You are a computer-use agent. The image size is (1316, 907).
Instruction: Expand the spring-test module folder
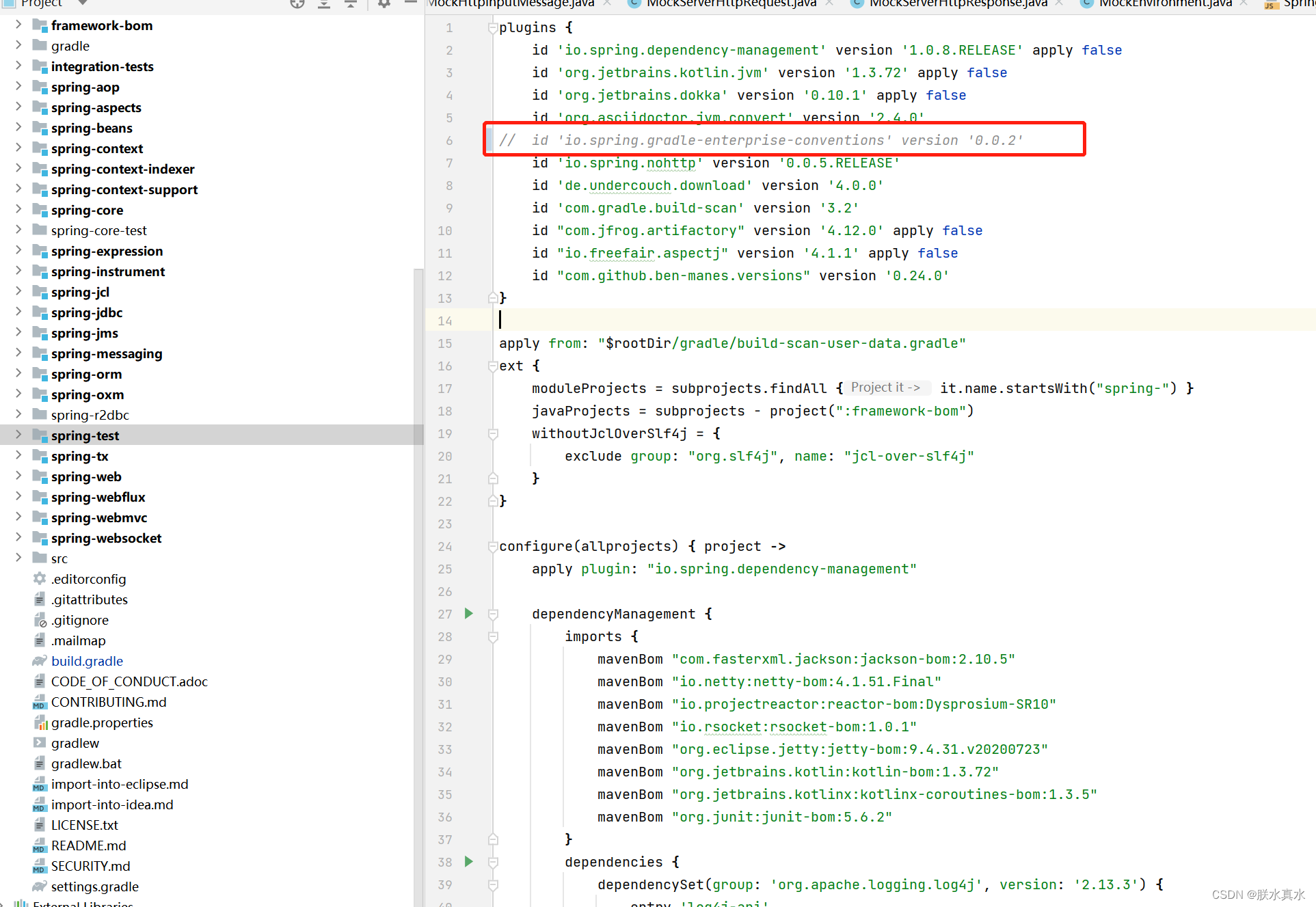click(18, 435)
